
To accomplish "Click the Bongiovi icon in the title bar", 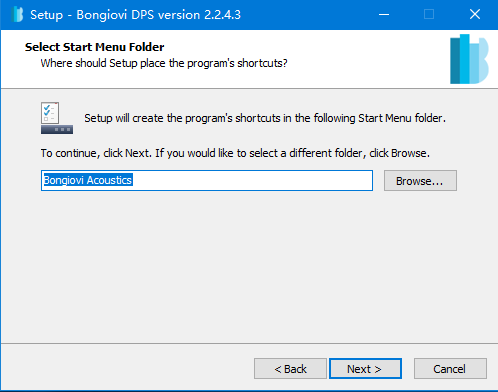I will [17, 15].
